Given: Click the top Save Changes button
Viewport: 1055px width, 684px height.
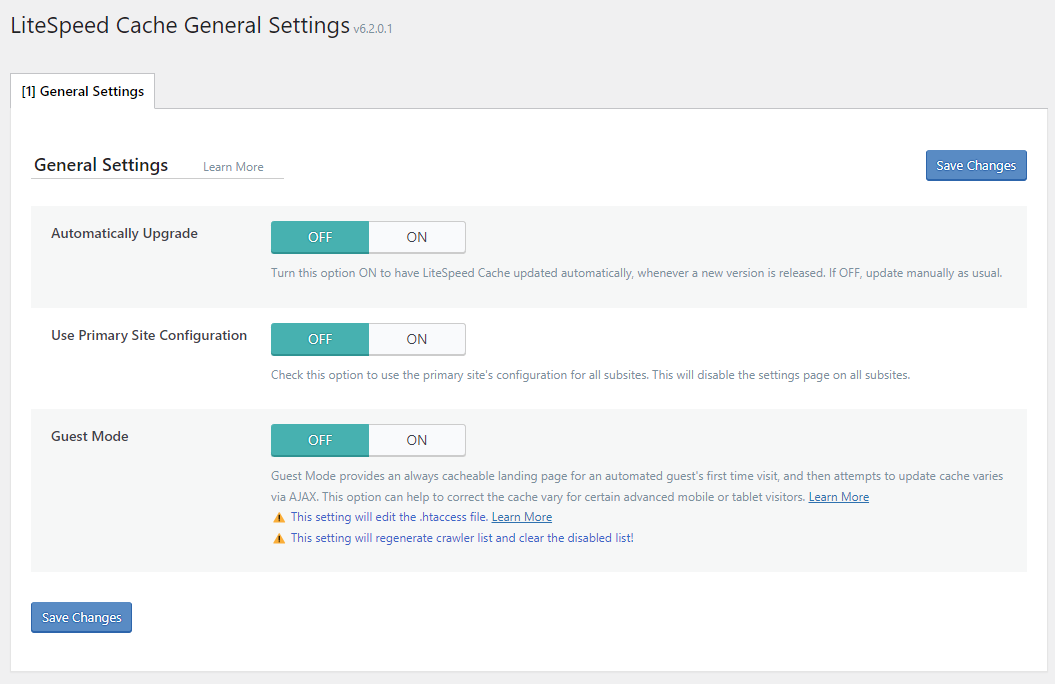Looking at the screenshot, I should [x=976, y=165].
